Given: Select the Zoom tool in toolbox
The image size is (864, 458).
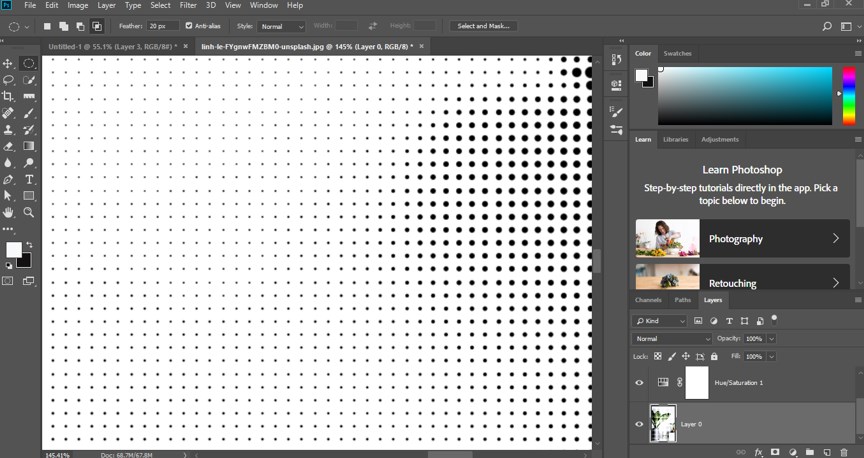Looking at the screenshot, I should 29,212.
